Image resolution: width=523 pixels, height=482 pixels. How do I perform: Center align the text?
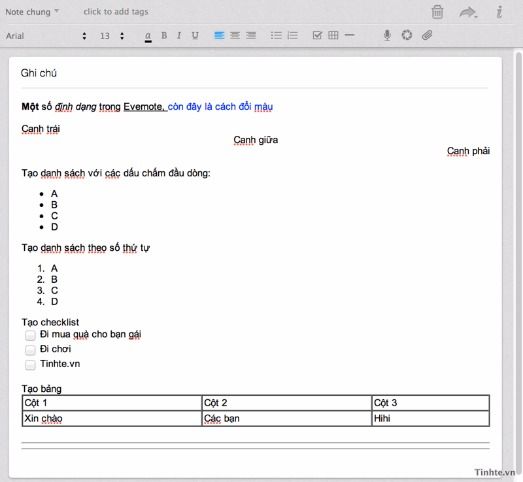tap(235, 35)
